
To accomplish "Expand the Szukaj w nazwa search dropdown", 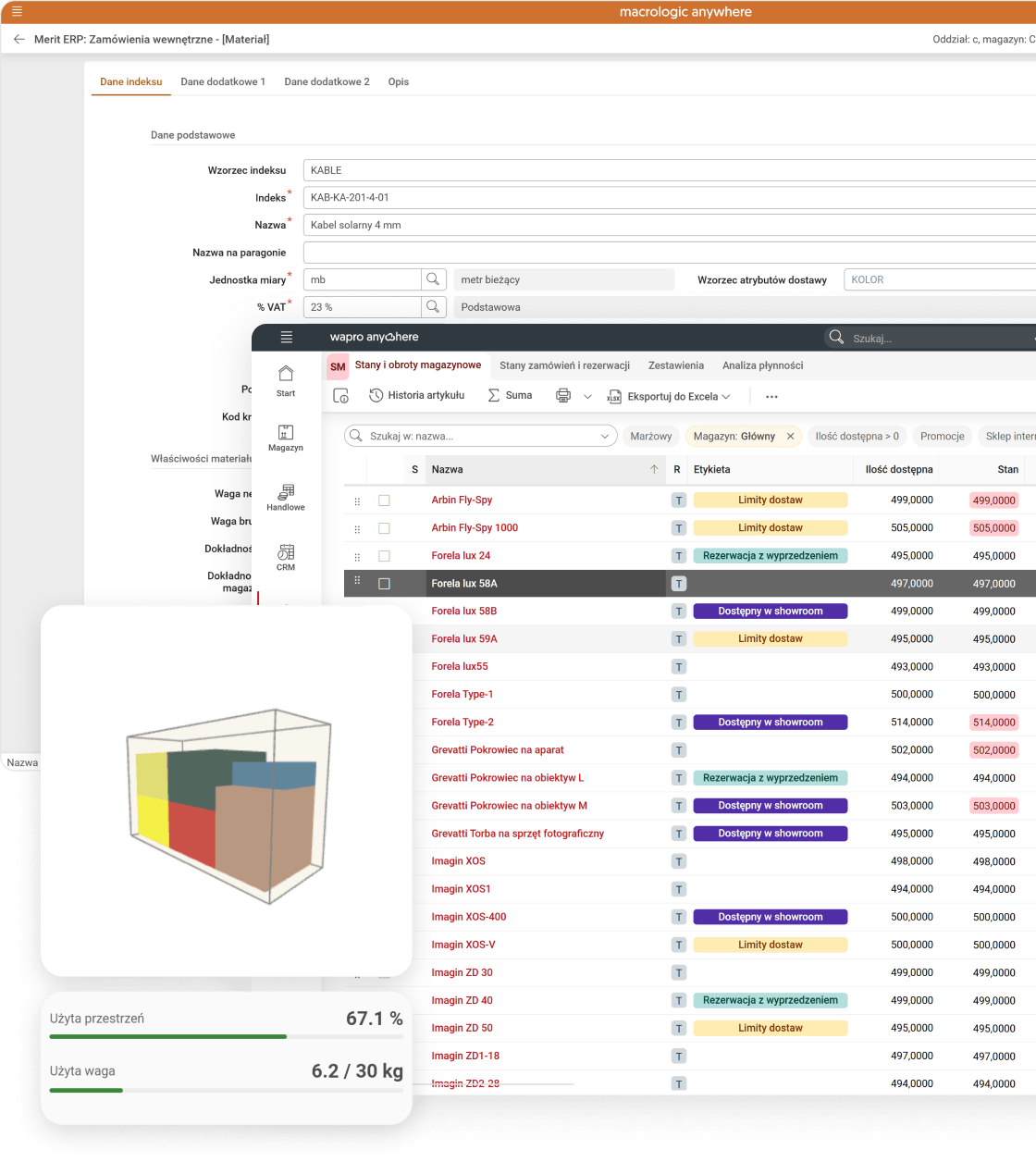I will (606, 436).
